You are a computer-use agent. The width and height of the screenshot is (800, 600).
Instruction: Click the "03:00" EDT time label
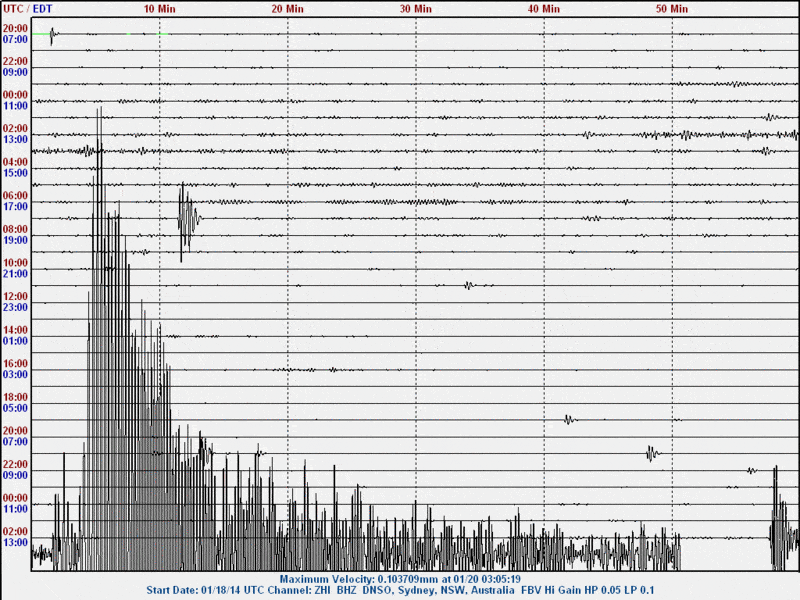tap(15, 375)
